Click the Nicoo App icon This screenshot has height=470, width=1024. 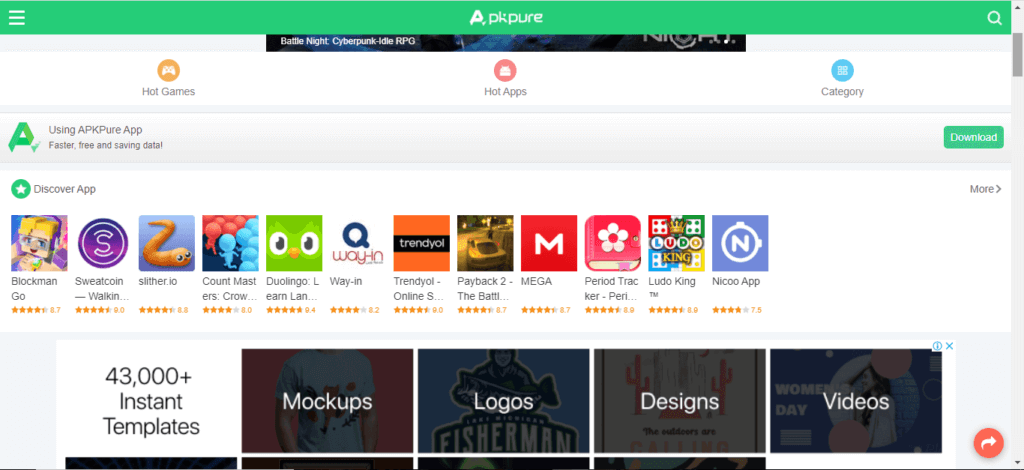[x=740, y=243]
